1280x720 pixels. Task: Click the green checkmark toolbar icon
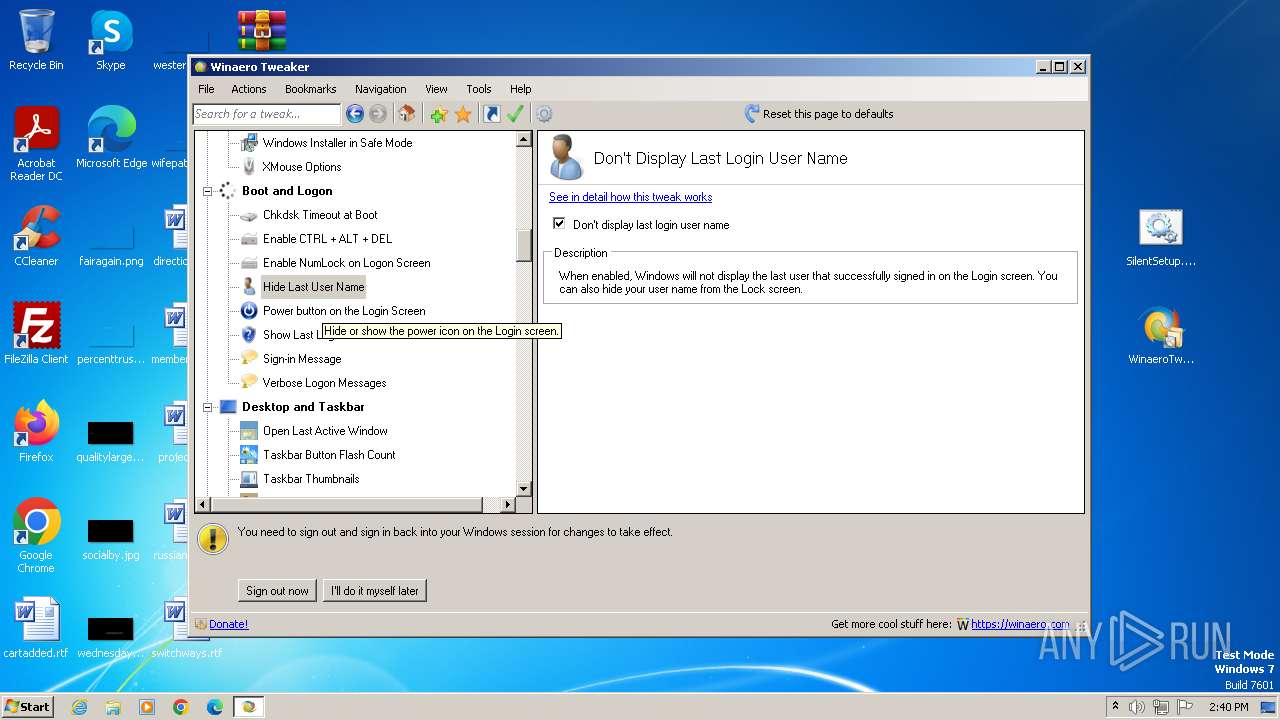coord(515,114)
